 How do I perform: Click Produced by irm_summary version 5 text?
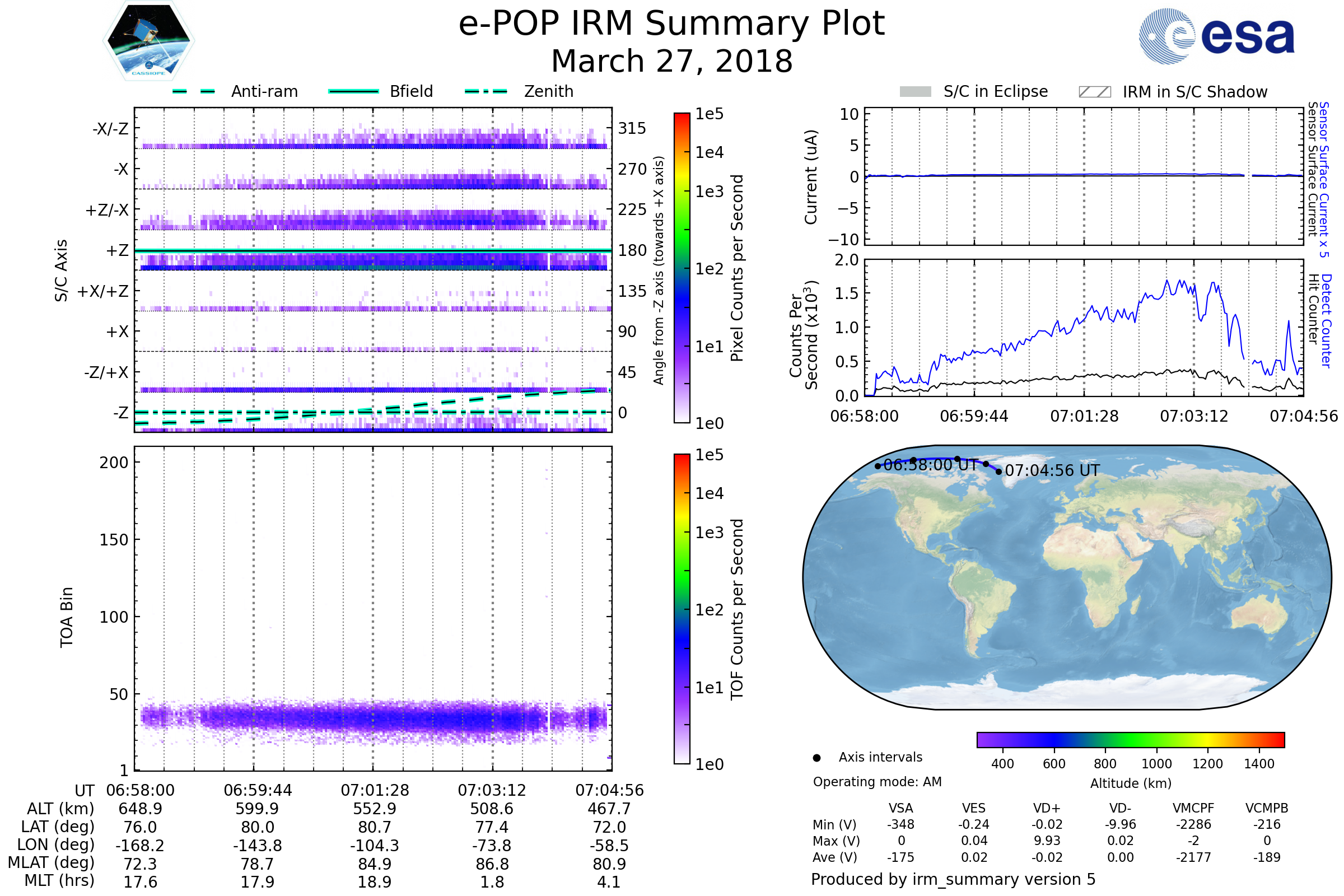(x=953, y=879)
